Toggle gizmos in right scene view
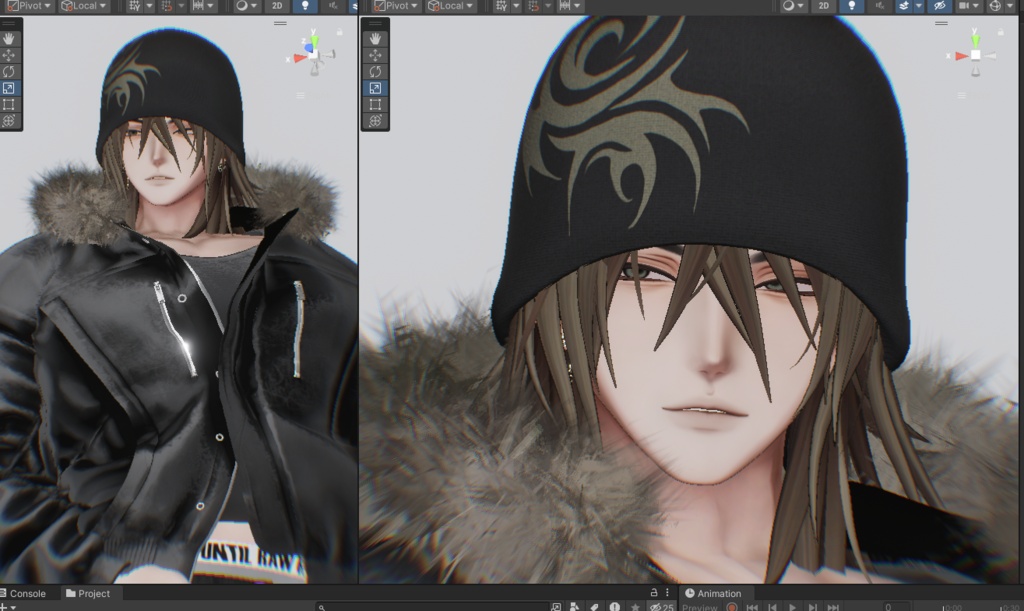This screenshot has width=1024, height=611. pos(995,6)
